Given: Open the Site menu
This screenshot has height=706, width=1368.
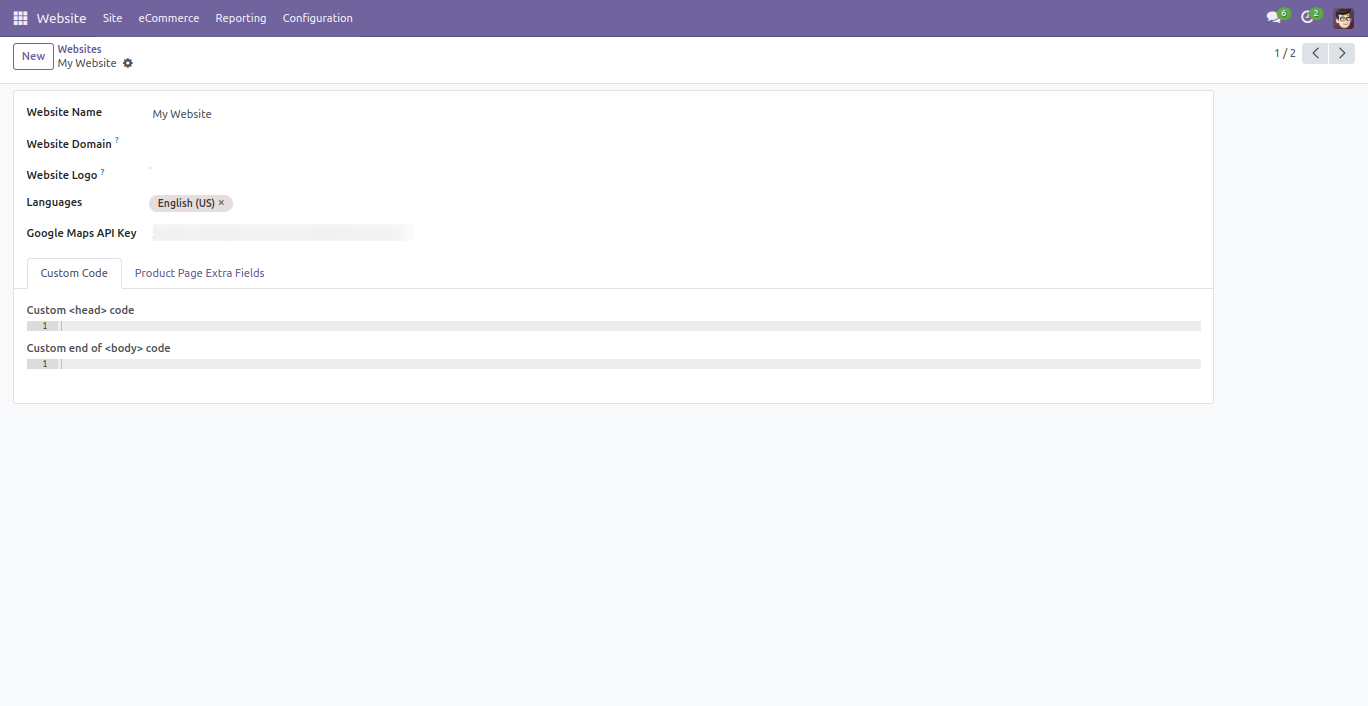Looking at the screenshot, I should [112, 18].
